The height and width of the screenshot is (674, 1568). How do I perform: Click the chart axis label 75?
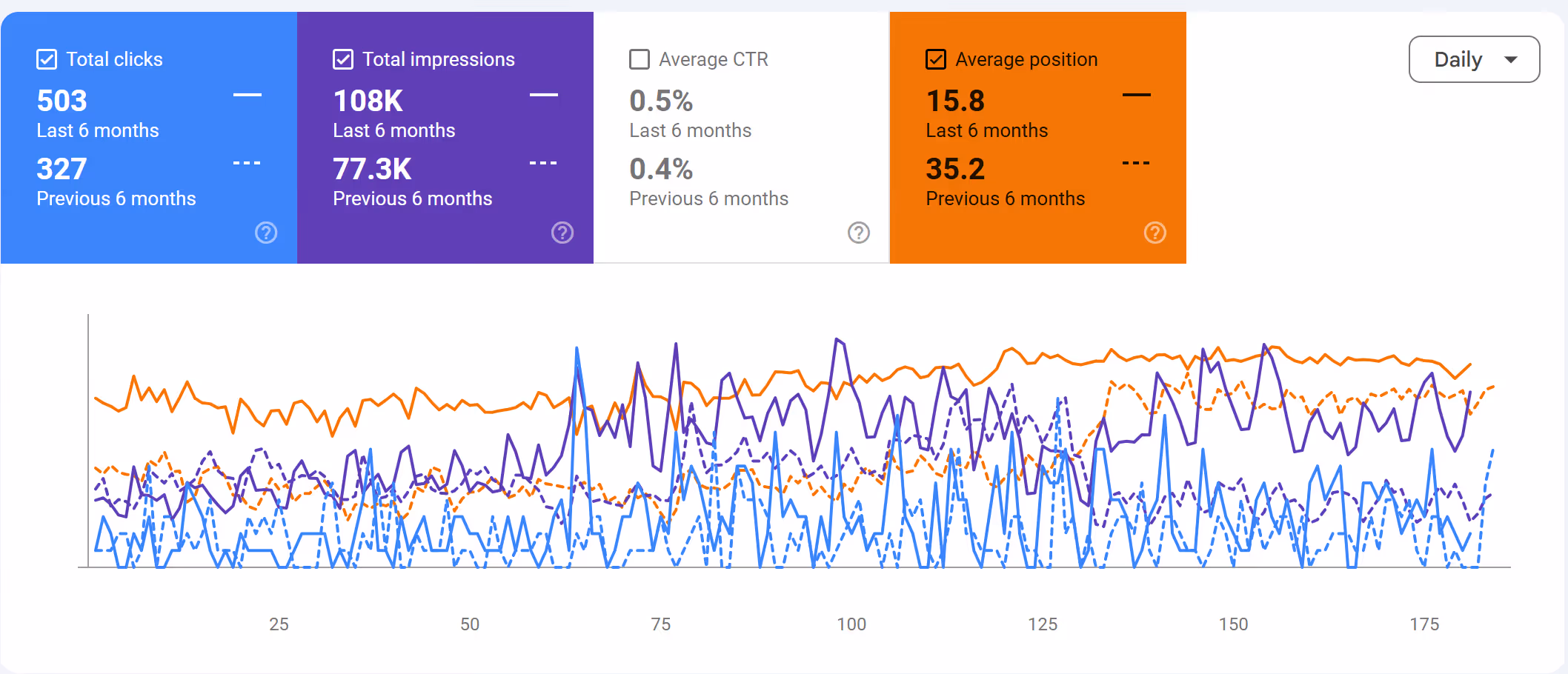[x=661, y=624]
